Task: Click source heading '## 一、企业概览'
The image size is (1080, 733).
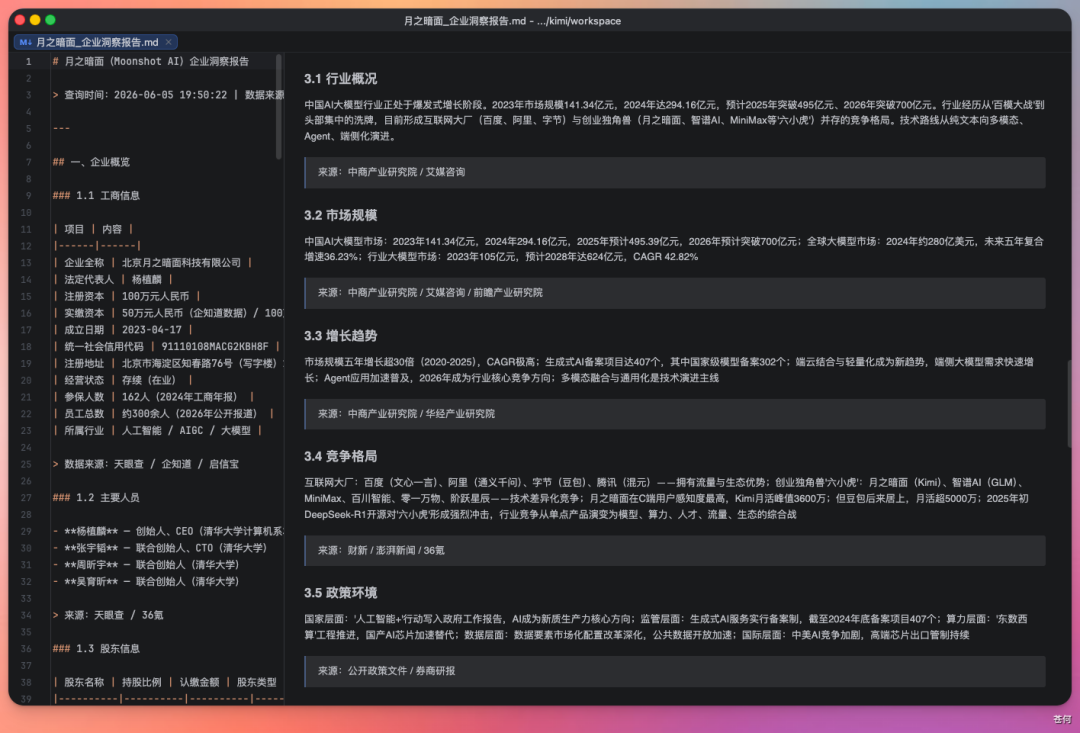Action: click(91, 162)
